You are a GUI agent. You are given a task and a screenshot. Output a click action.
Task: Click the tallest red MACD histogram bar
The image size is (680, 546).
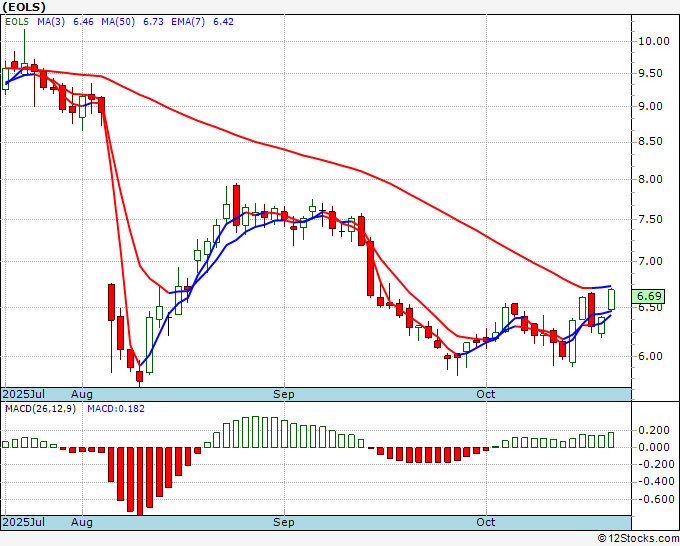(140, 481)
